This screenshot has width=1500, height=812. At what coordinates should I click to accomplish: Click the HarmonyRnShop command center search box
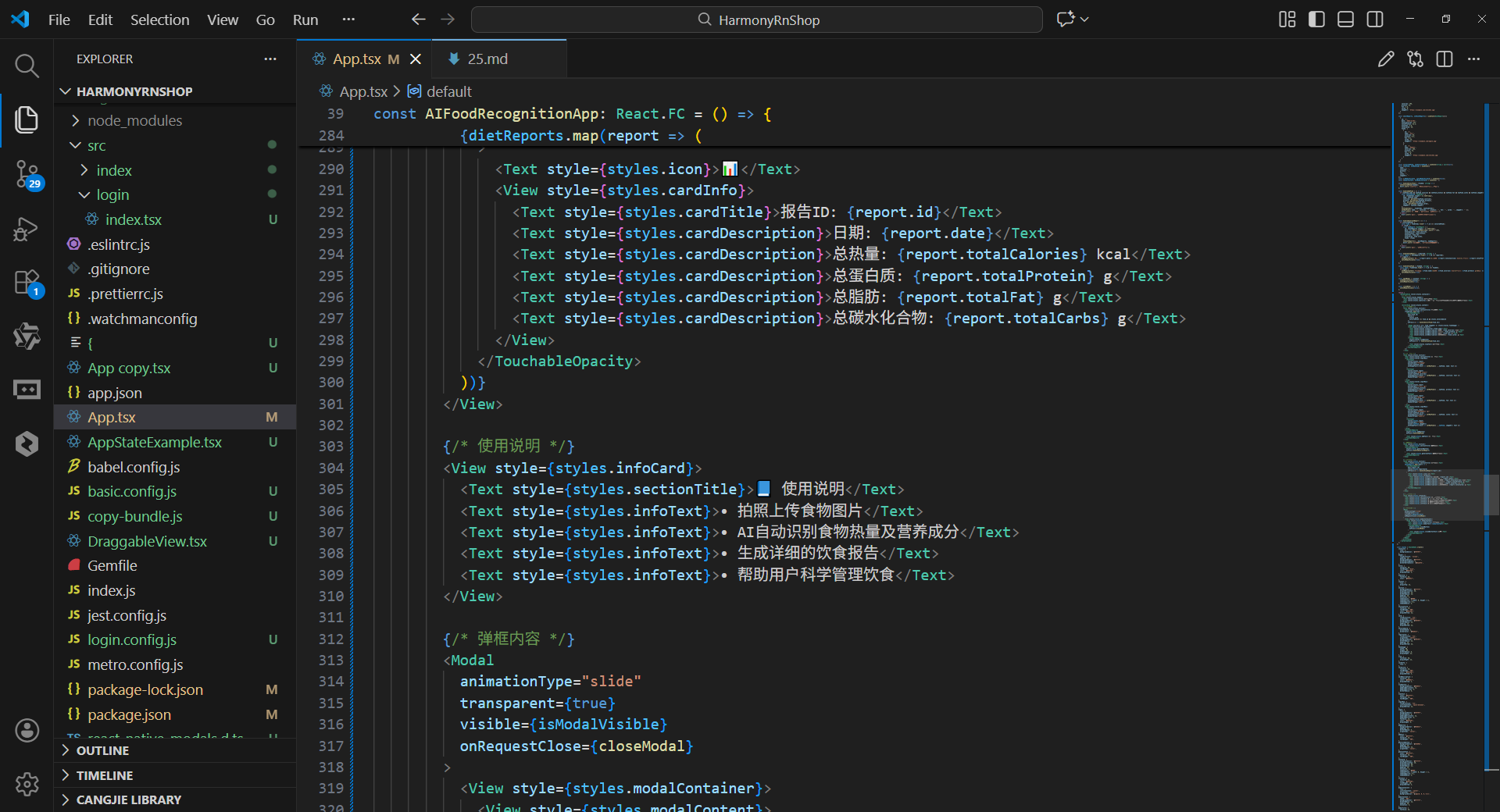click(x=756, y=20)
